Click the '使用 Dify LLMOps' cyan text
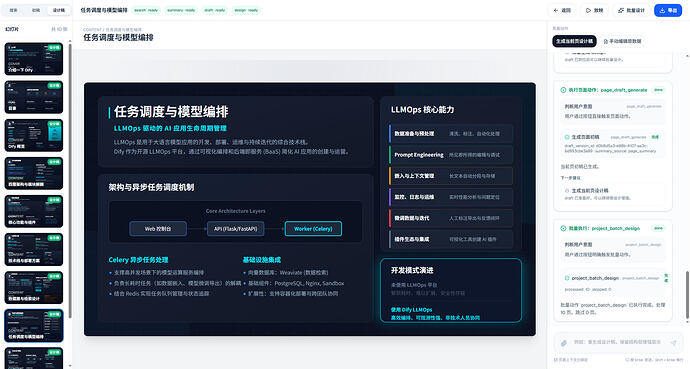This screenshot has width=690, height=369. [x=411, y=310]
